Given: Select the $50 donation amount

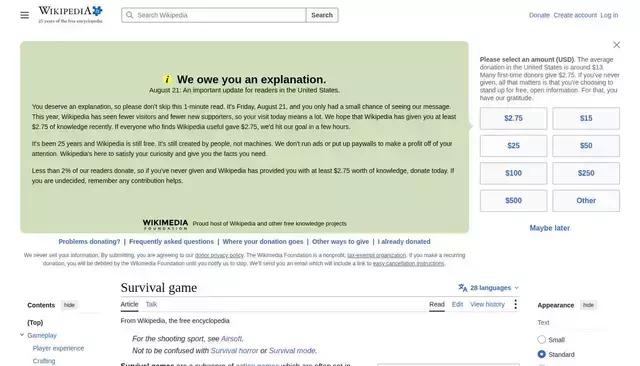Looking at the screenshot, I should click(586, 146).
